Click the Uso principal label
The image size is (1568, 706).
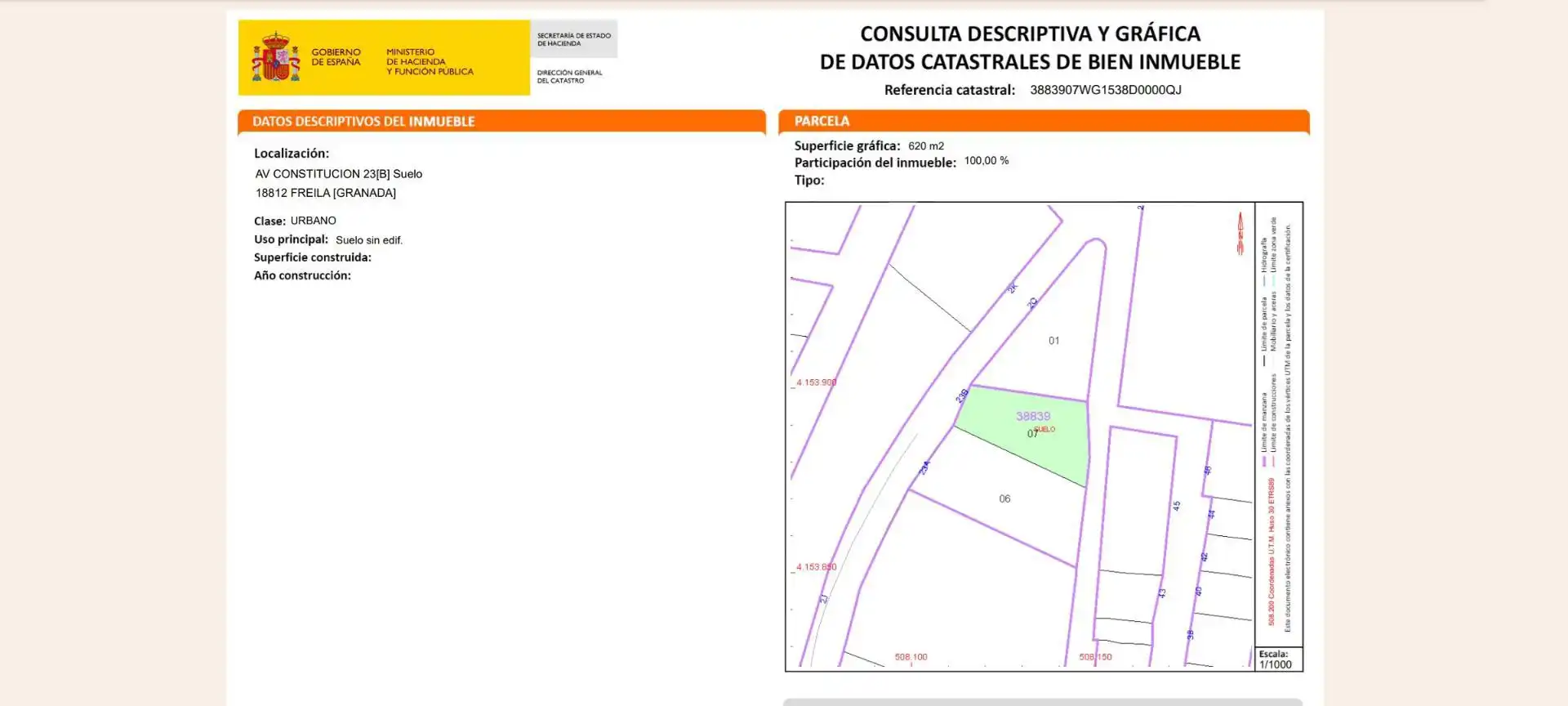click(291, 239)
